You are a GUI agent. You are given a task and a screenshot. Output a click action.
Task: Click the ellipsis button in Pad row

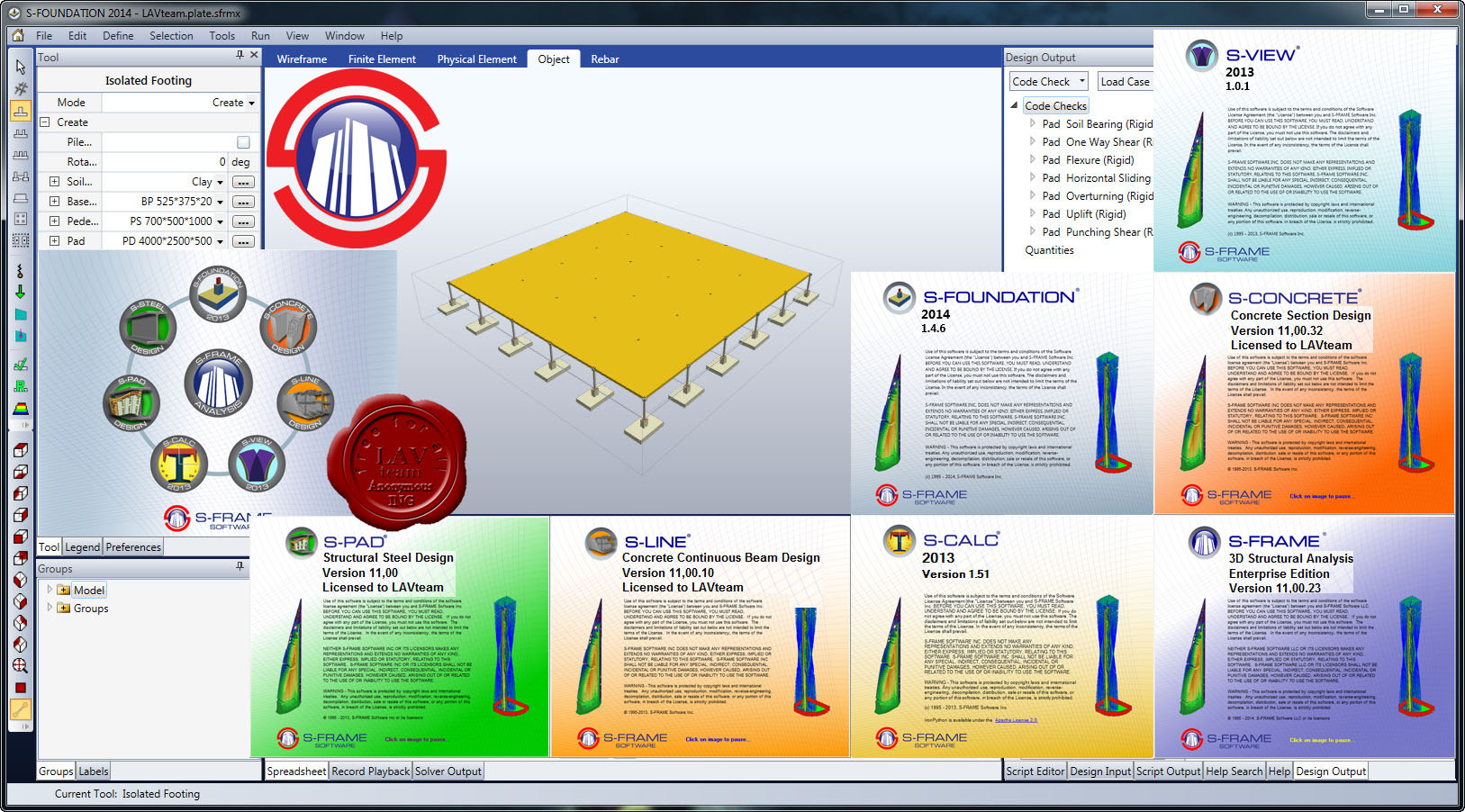pyautogui.click(x=243, y=241)
